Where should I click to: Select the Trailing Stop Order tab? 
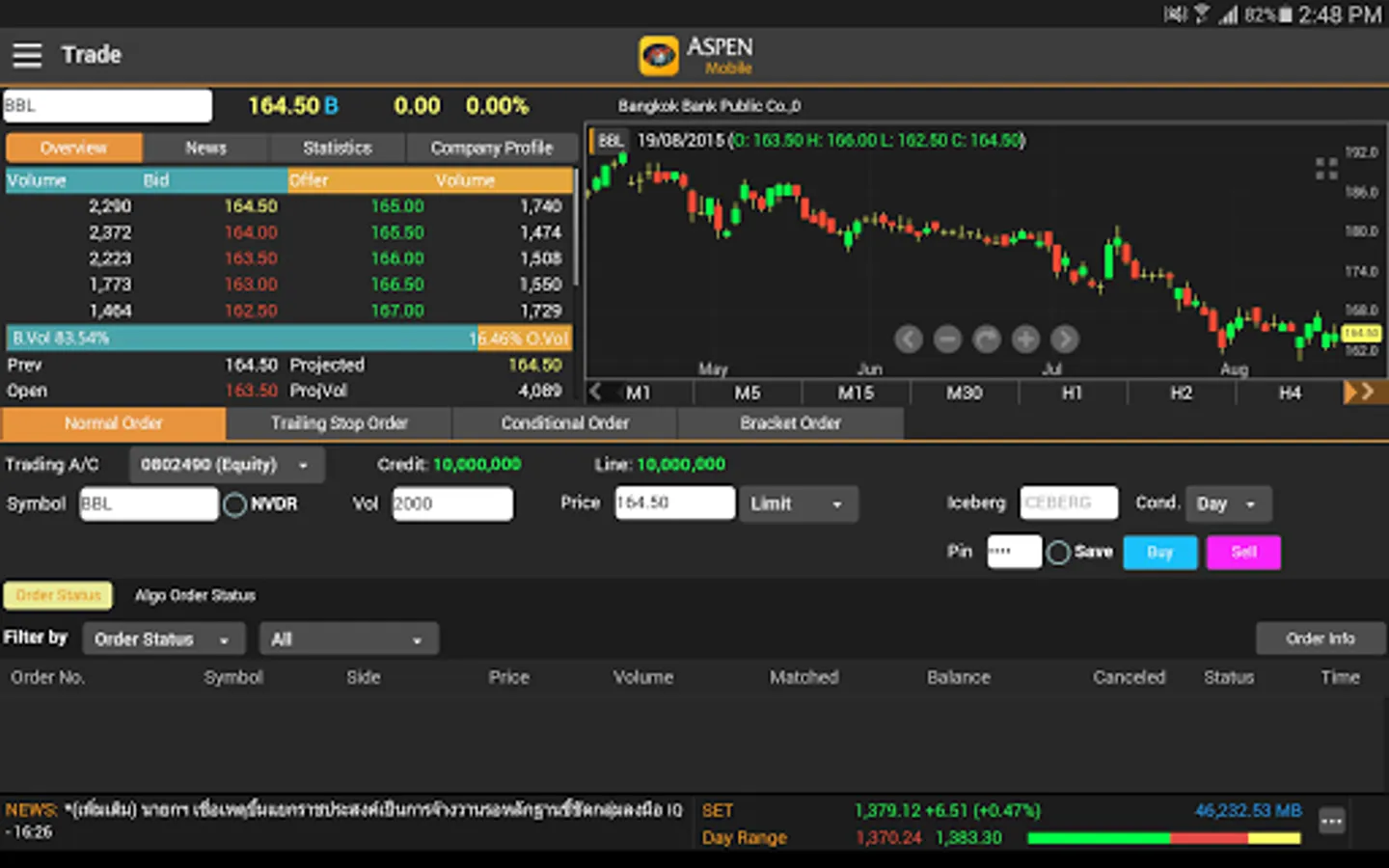(x=340, y=423)
